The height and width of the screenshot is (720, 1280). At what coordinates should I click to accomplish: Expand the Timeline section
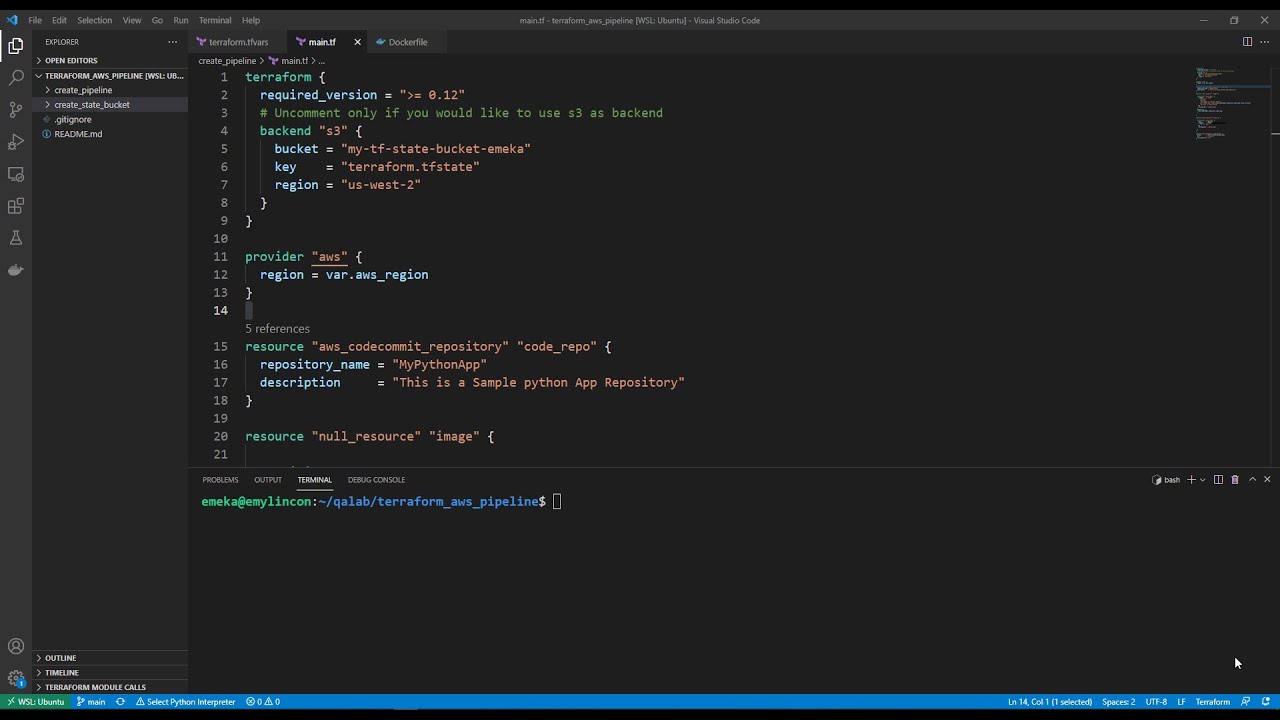point(110,672)
